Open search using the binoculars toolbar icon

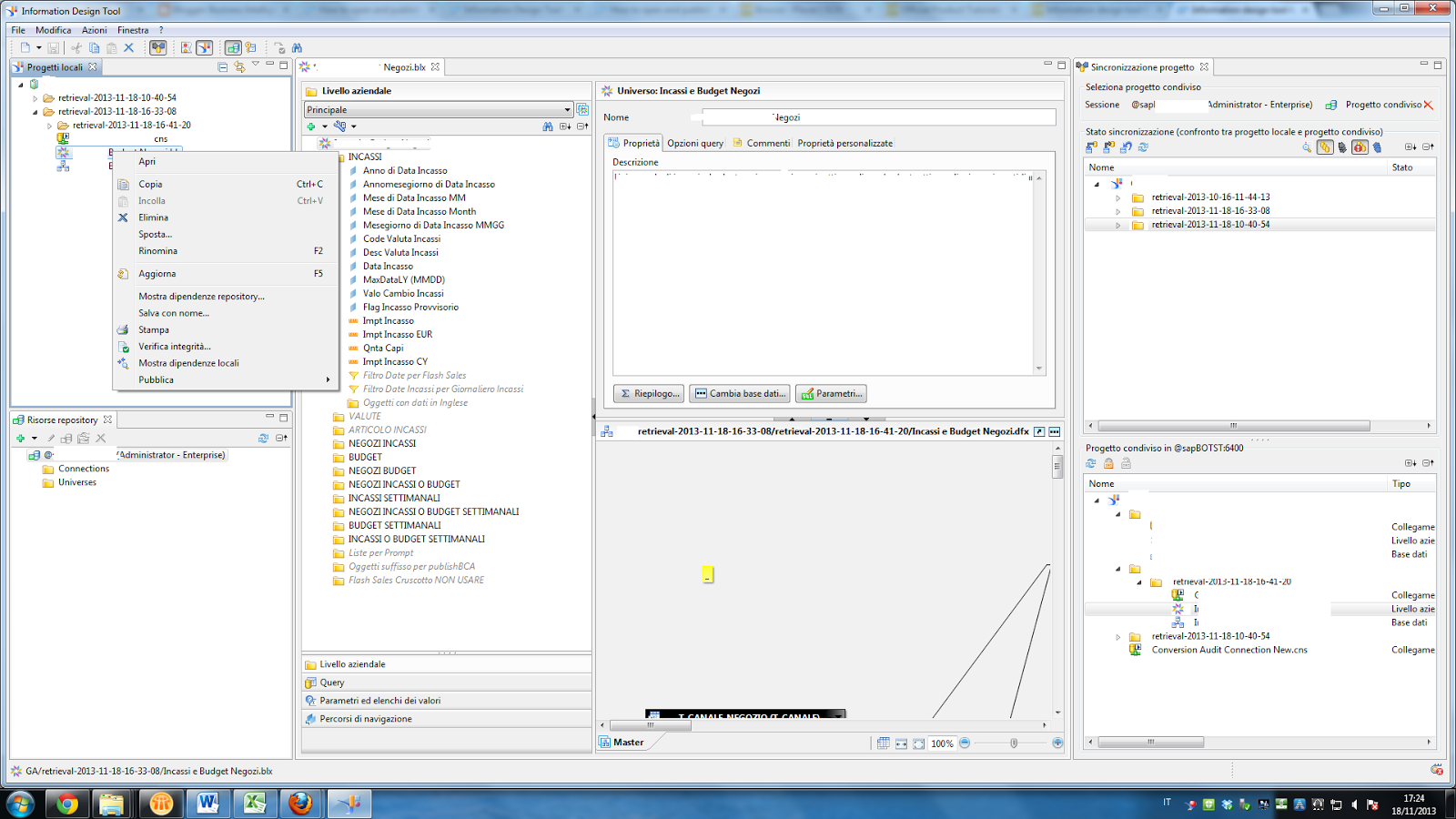[297, 46]
